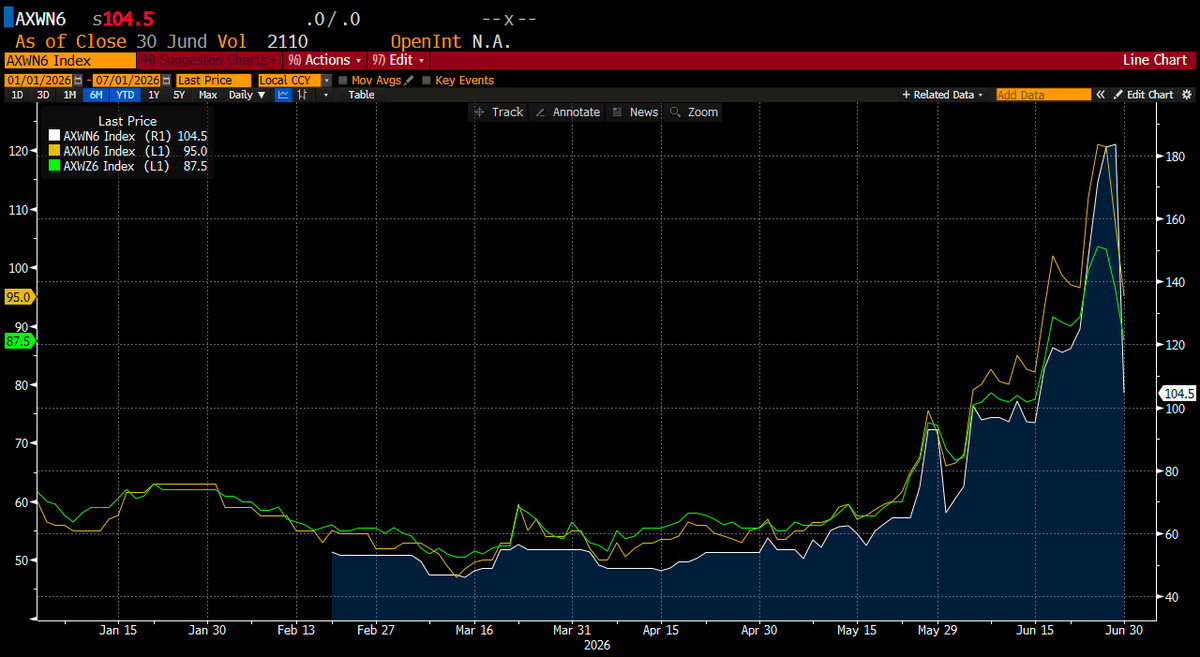Viewport: 1200px width, 657px height.
Task: Select the 3D time range tab
Action: 43,95
